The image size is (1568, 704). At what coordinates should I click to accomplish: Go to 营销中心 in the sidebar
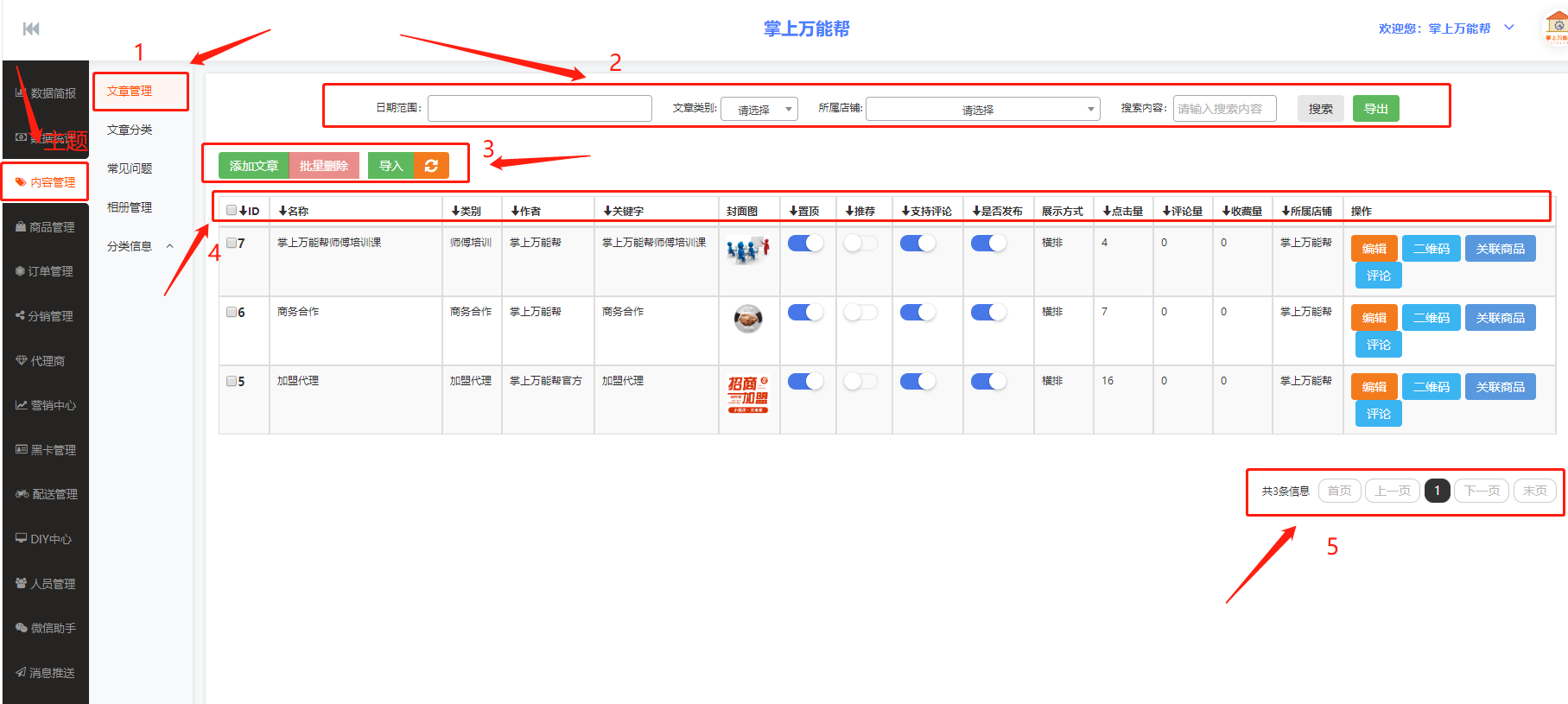[x=46, y=405]
